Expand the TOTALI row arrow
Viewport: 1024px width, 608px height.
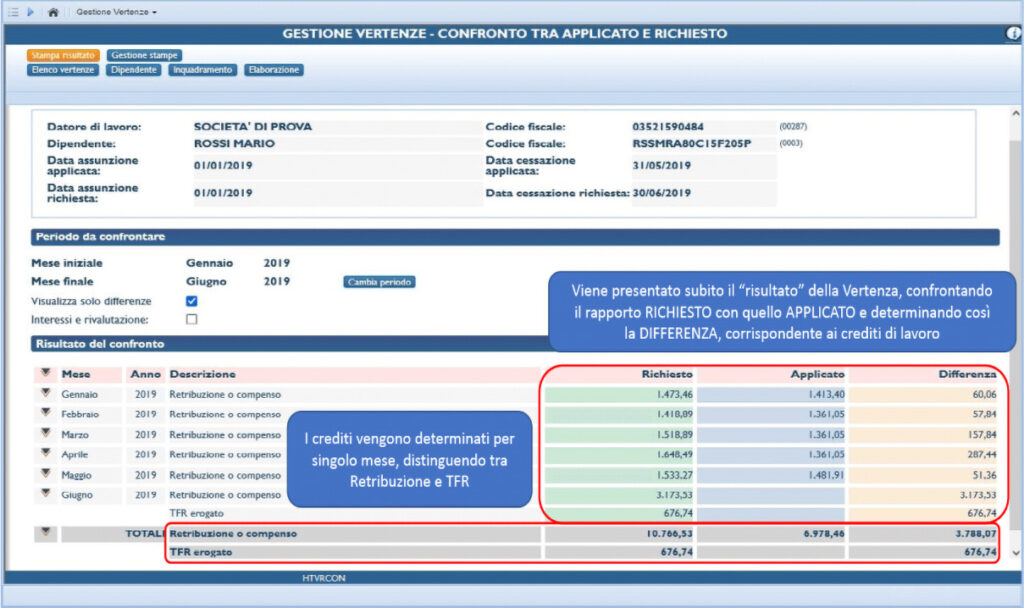46,532
